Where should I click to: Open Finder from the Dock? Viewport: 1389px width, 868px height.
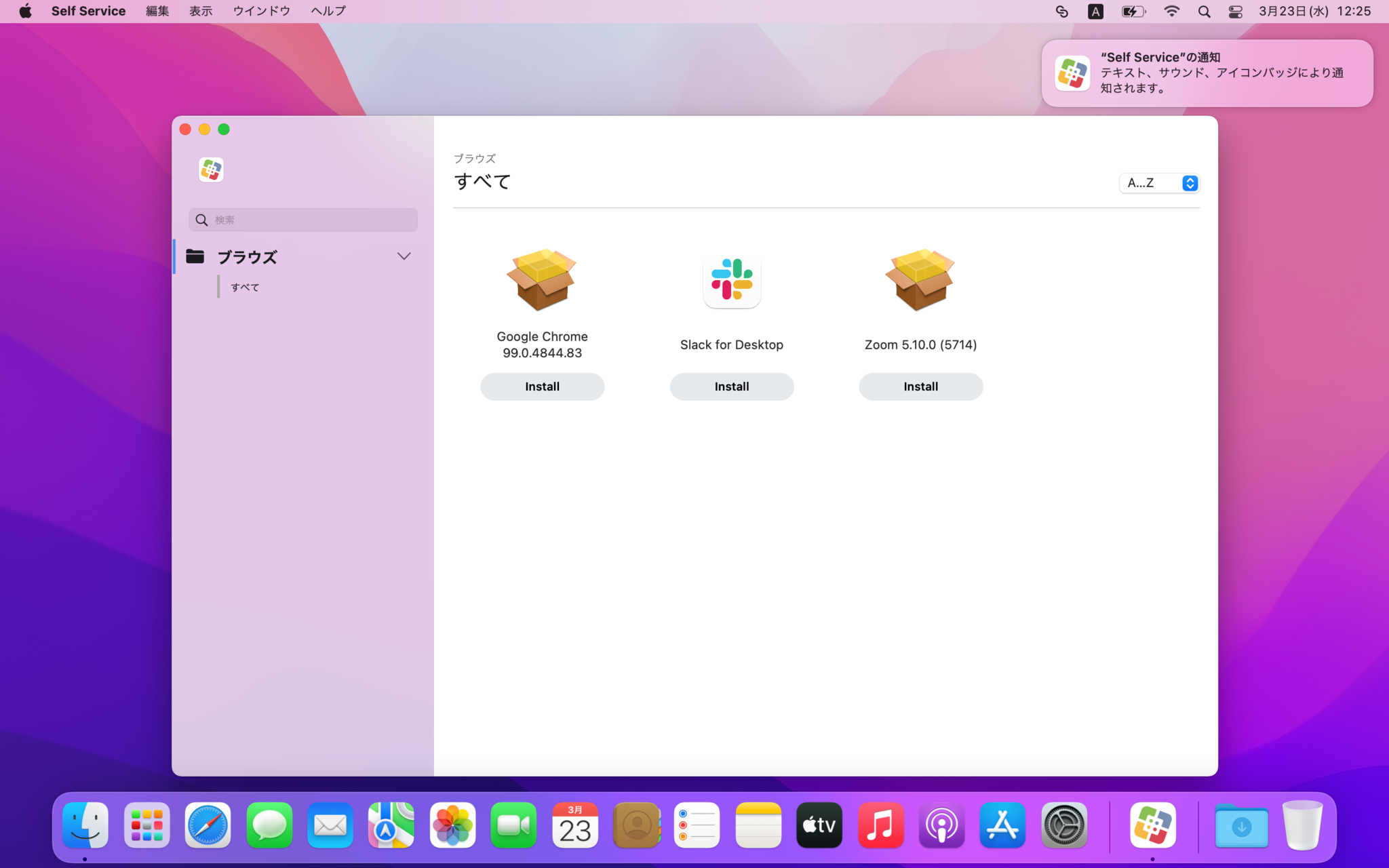85,825
